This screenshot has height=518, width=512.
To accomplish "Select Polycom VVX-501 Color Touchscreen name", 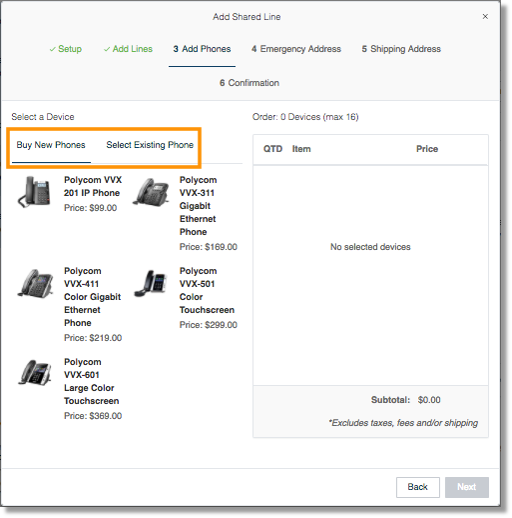I will (207, 290).
